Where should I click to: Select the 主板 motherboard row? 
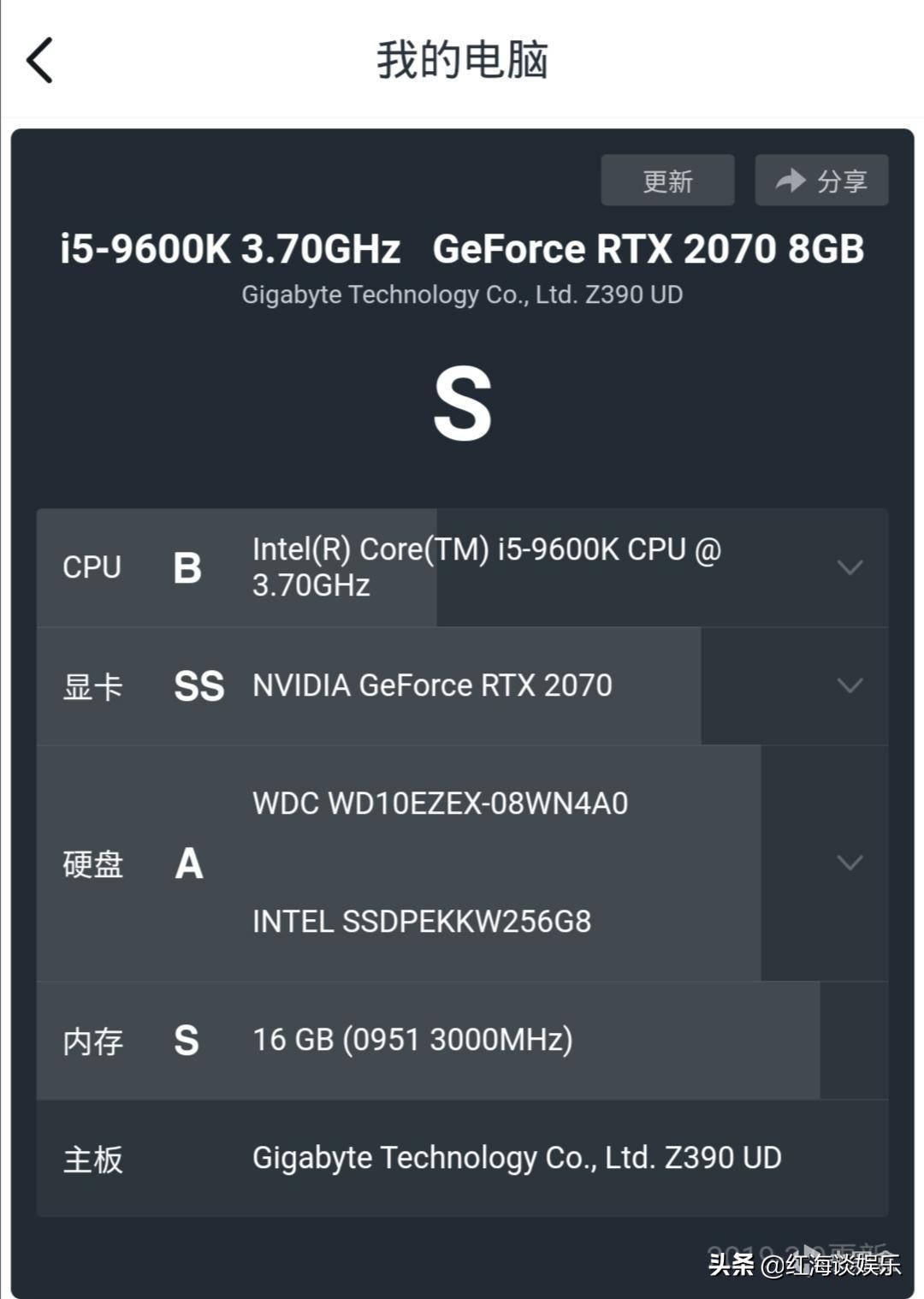click(462, 1159)
